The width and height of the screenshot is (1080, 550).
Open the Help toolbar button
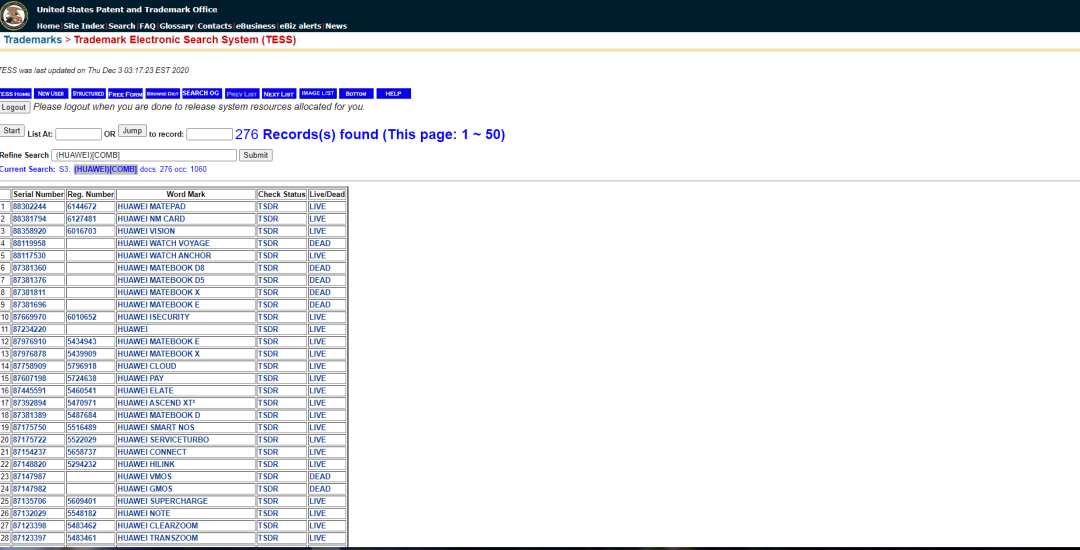click(393, 94)
